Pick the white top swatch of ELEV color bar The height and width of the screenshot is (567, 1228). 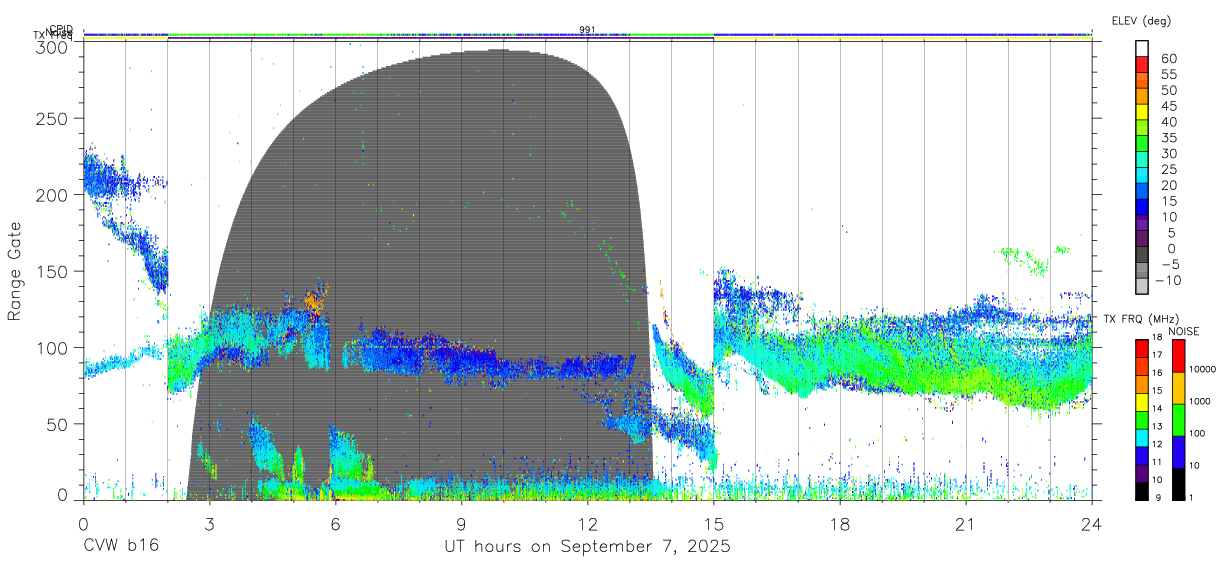(x=1142, y=49)
